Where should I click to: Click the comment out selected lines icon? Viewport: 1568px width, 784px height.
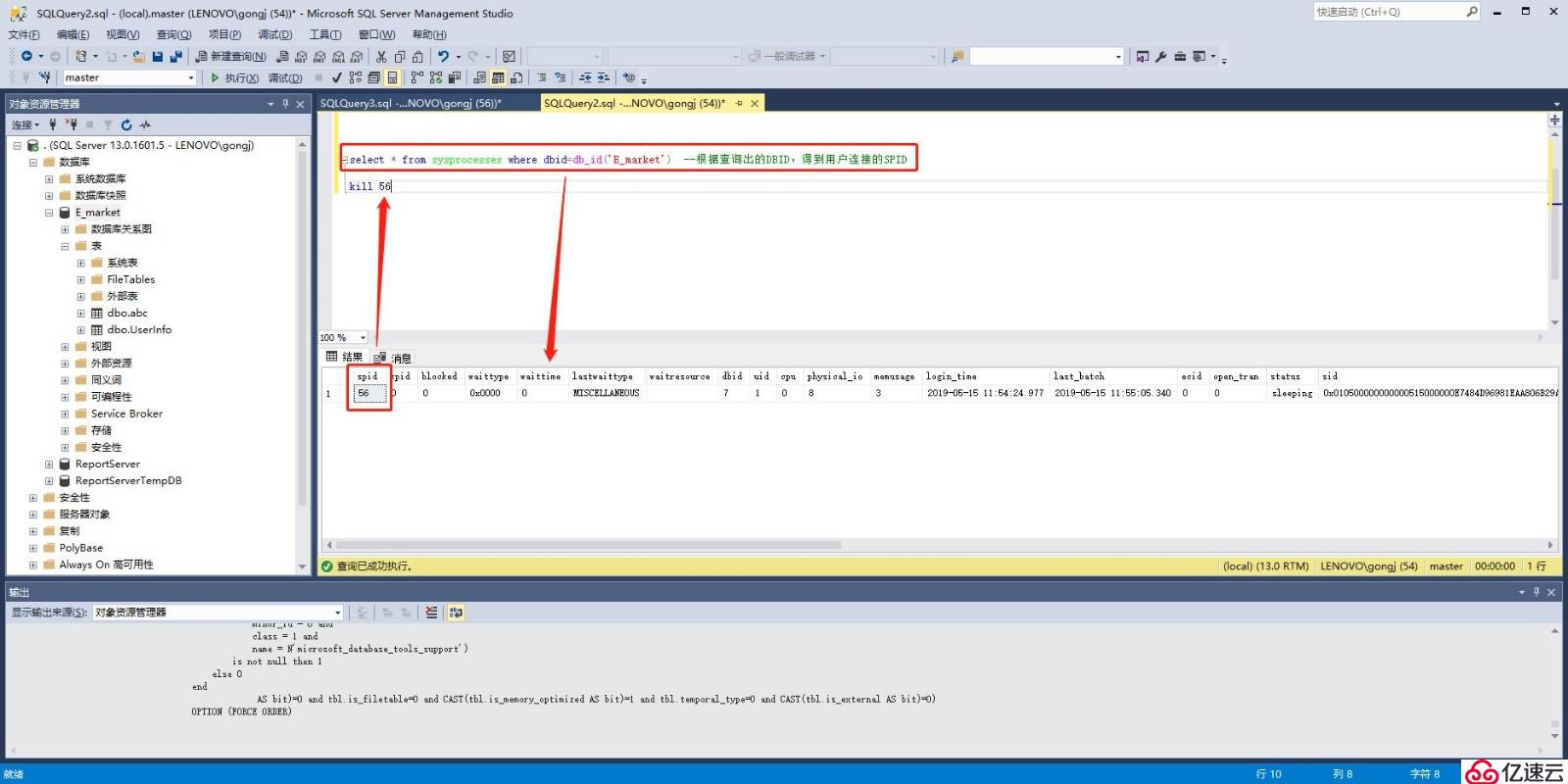pyautogui.click(x=541, y=77)
